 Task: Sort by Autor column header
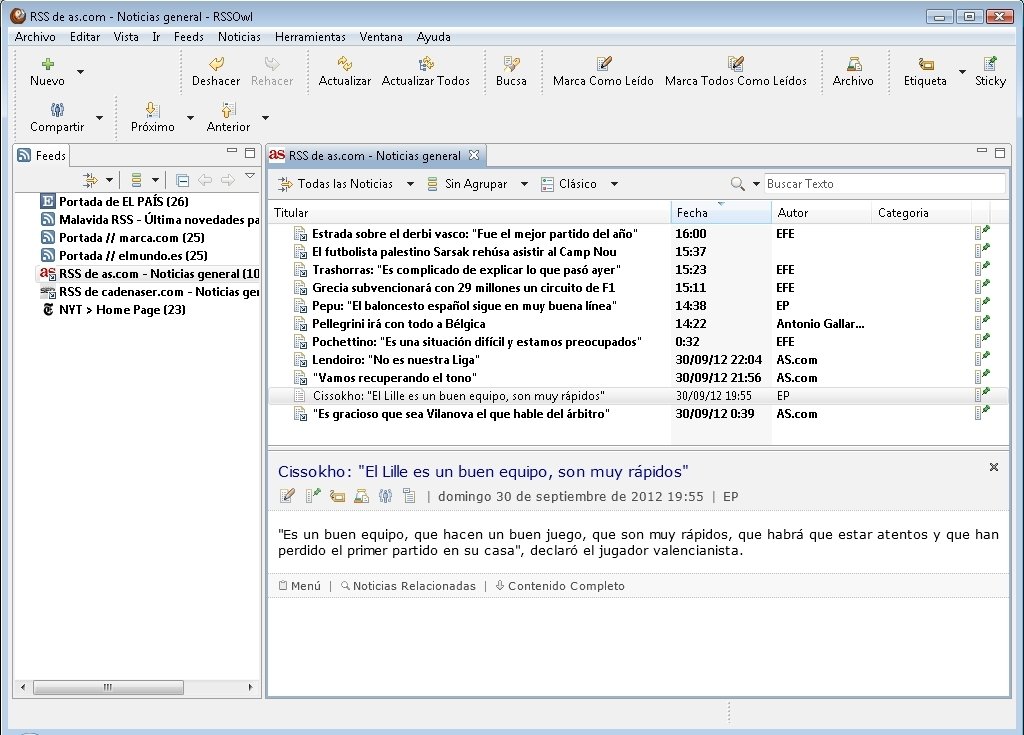pos(822,213)
